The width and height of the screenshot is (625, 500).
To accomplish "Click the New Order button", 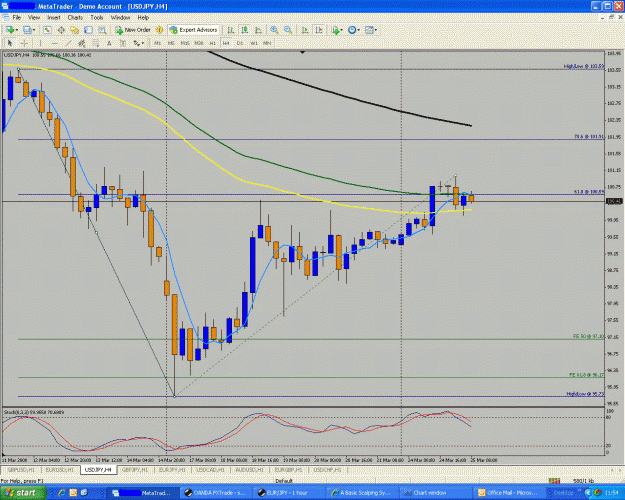I will tap(133, 30).
